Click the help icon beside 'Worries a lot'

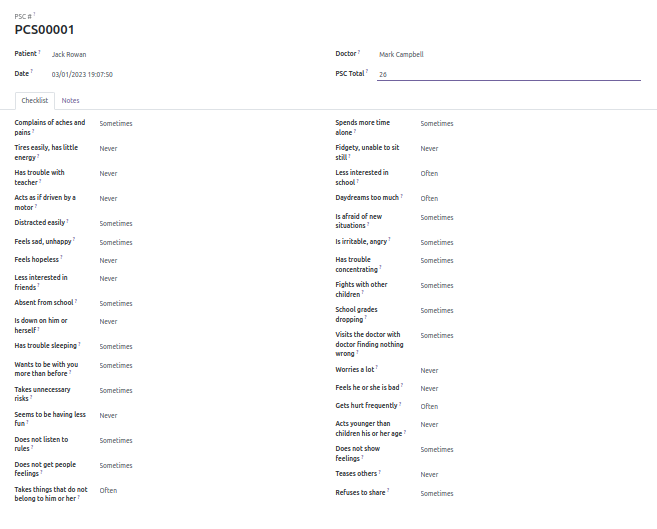pyautogui.click(x=376, y=367)
